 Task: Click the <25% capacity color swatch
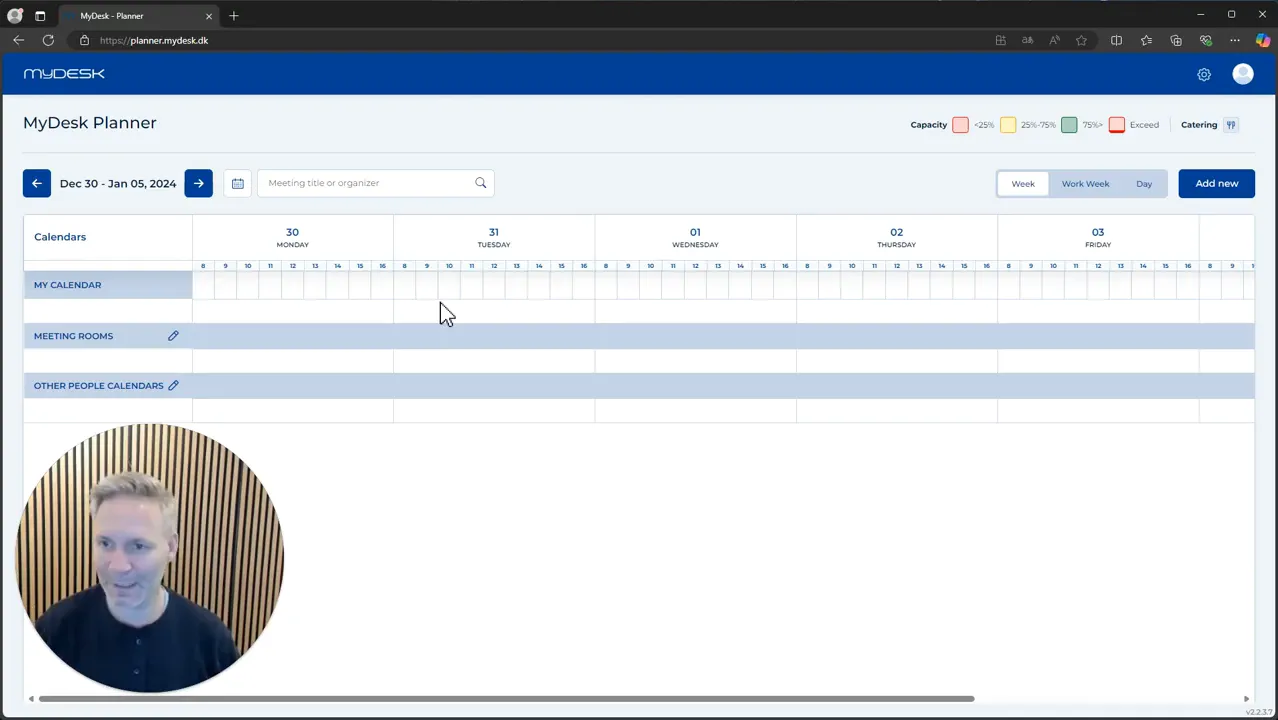click(960, 125)
